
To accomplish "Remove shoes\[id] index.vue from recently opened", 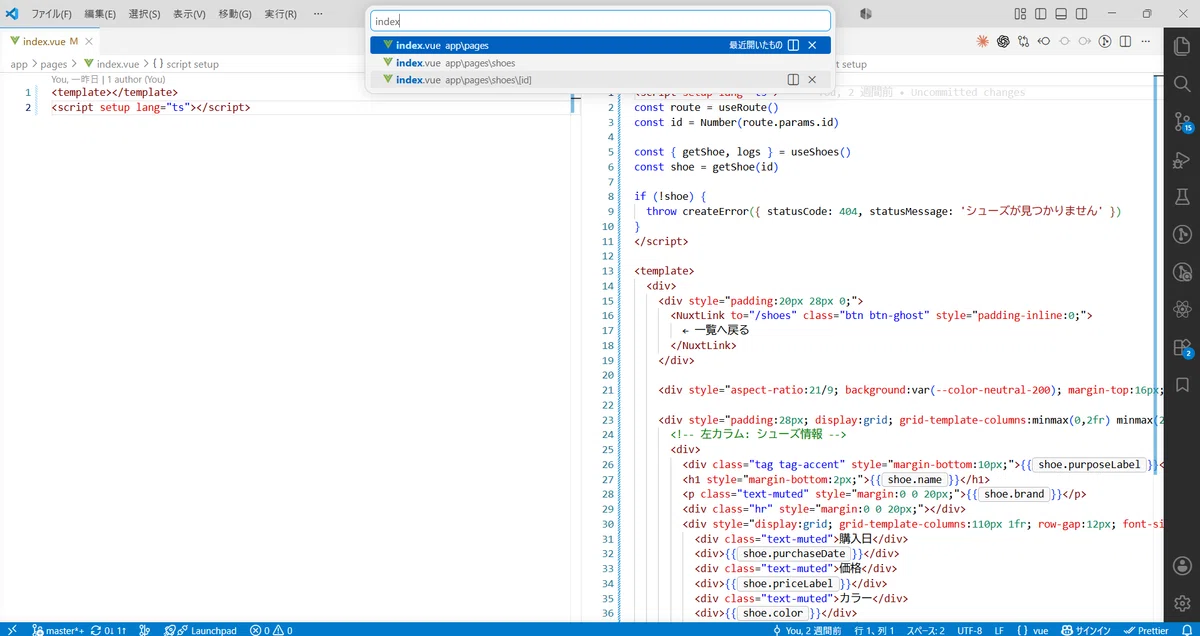I will pyautogui.click(x=812, y=79).
